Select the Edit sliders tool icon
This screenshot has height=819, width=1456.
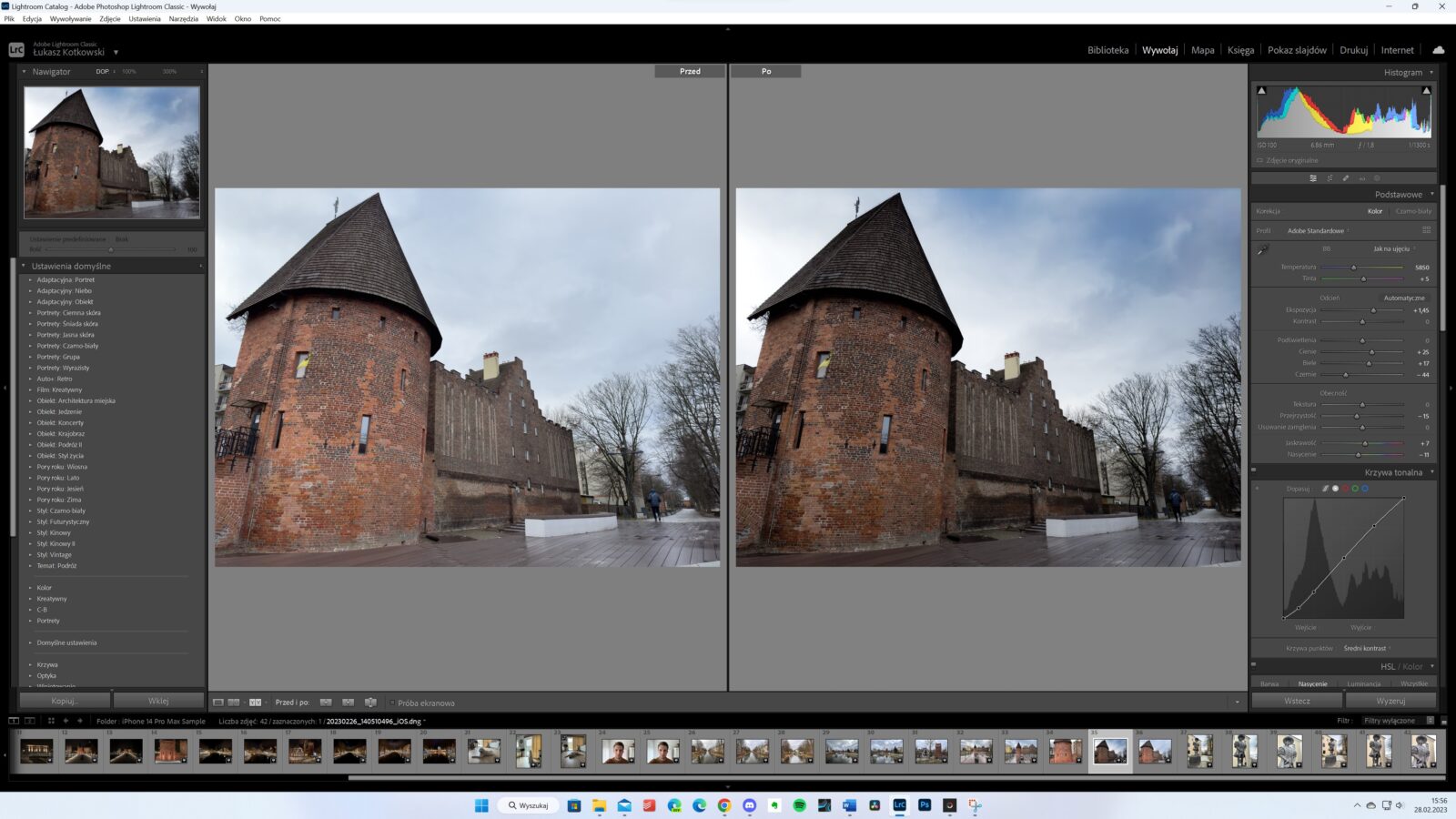click(x=1312, y=178)
